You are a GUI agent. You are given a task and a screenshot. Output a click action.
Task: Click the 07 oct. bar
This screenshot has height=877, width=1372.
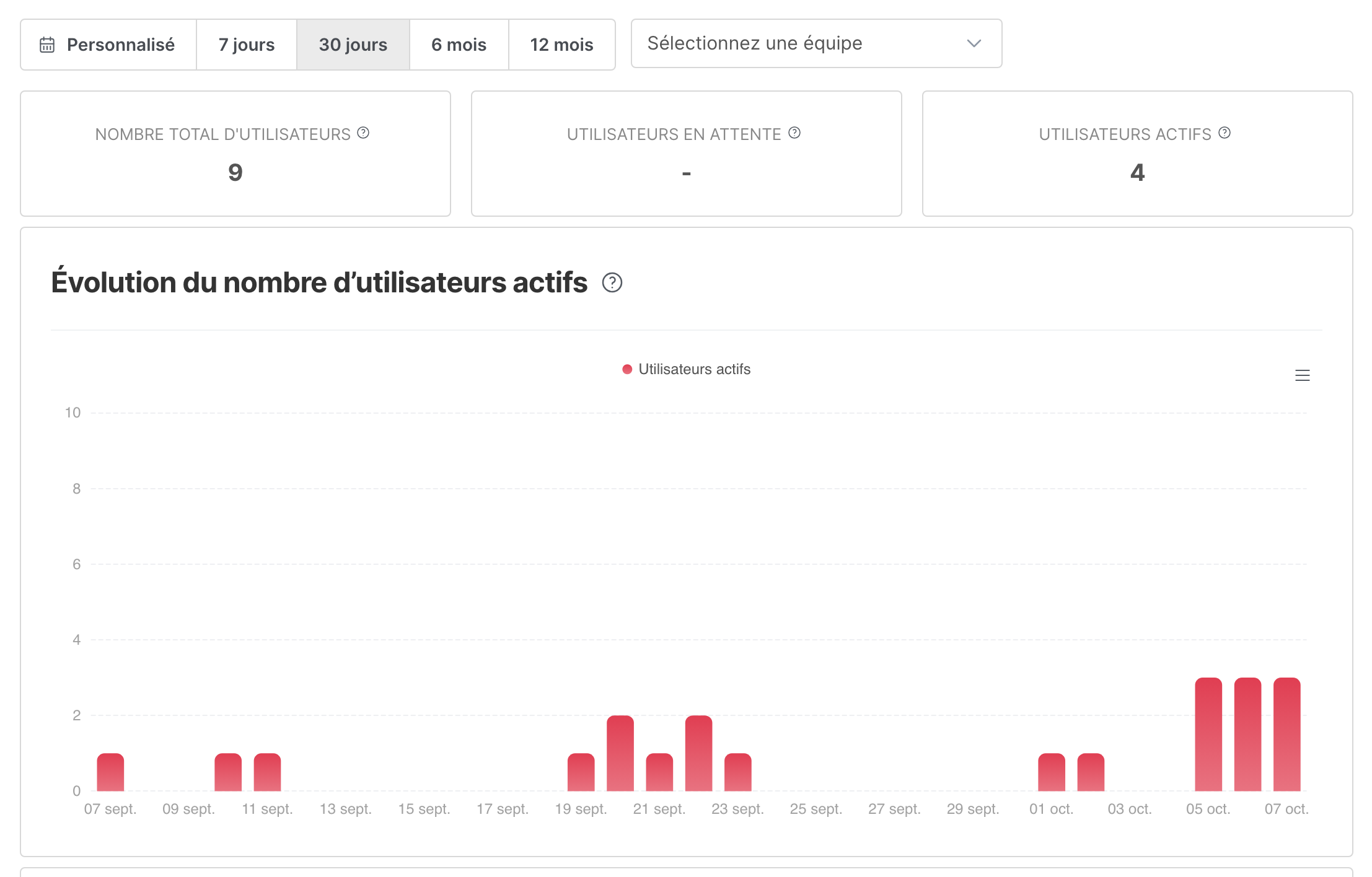[x=1287, y=735]
